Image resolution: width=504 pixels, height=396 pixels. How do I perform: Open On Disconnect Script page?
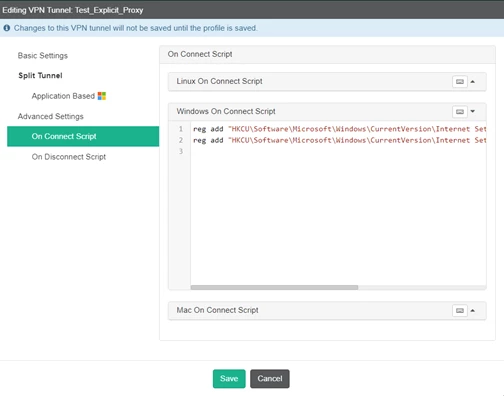[x=69, y=157]
